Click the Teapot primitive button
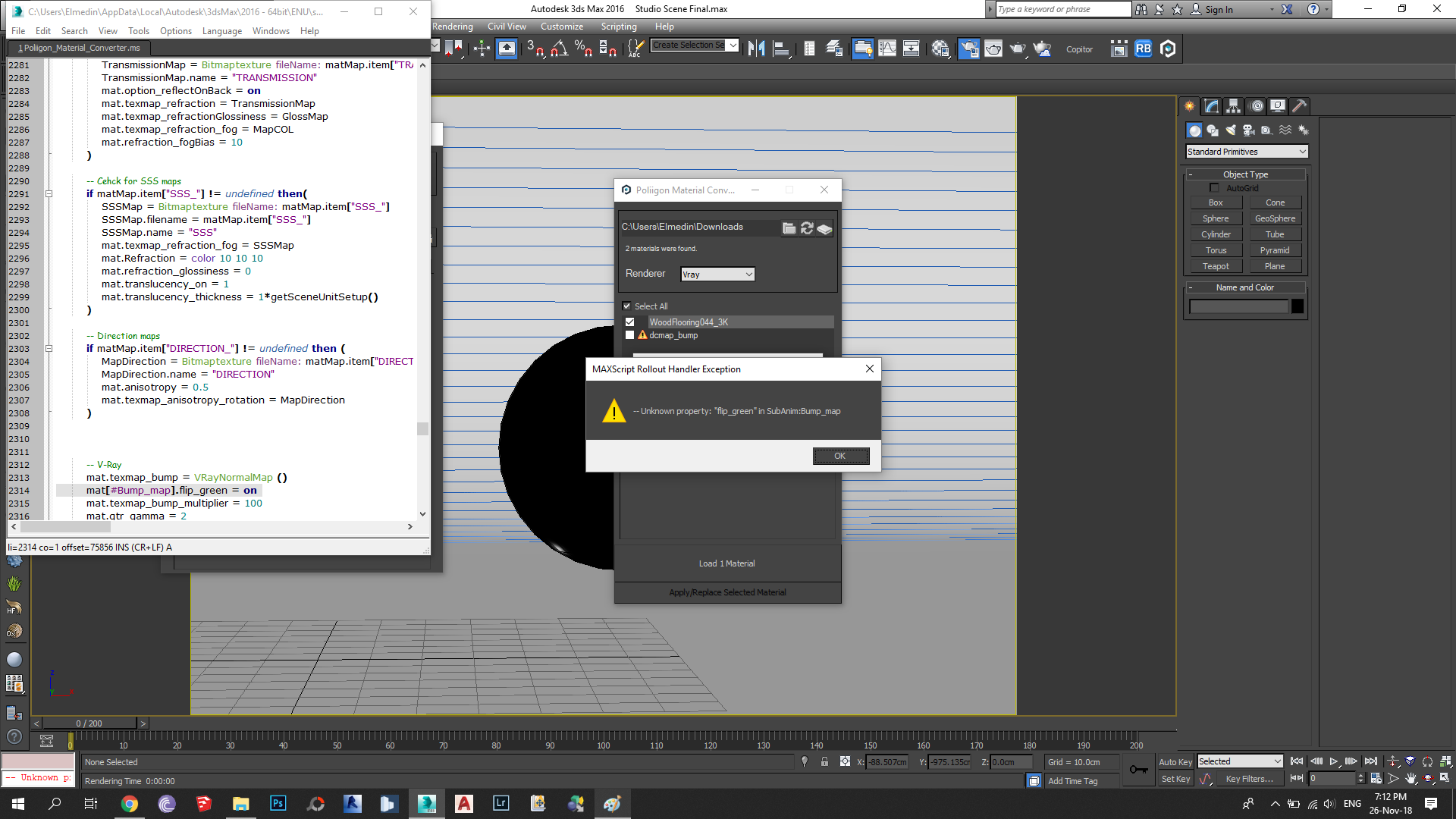 pos(1215,266)
